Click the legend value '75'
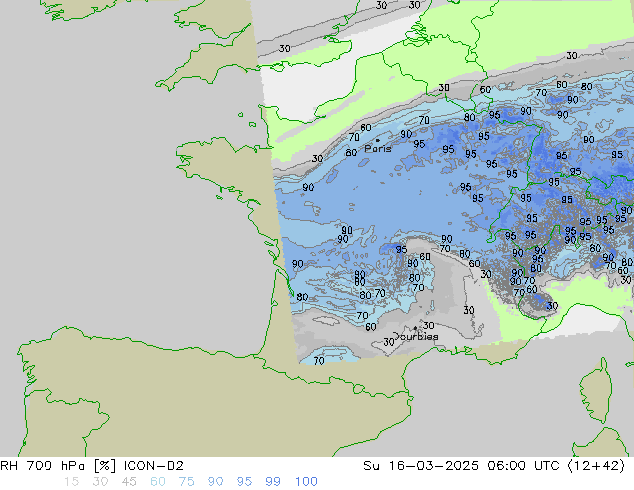Screen dimensions: 634x490 [186, 482]
